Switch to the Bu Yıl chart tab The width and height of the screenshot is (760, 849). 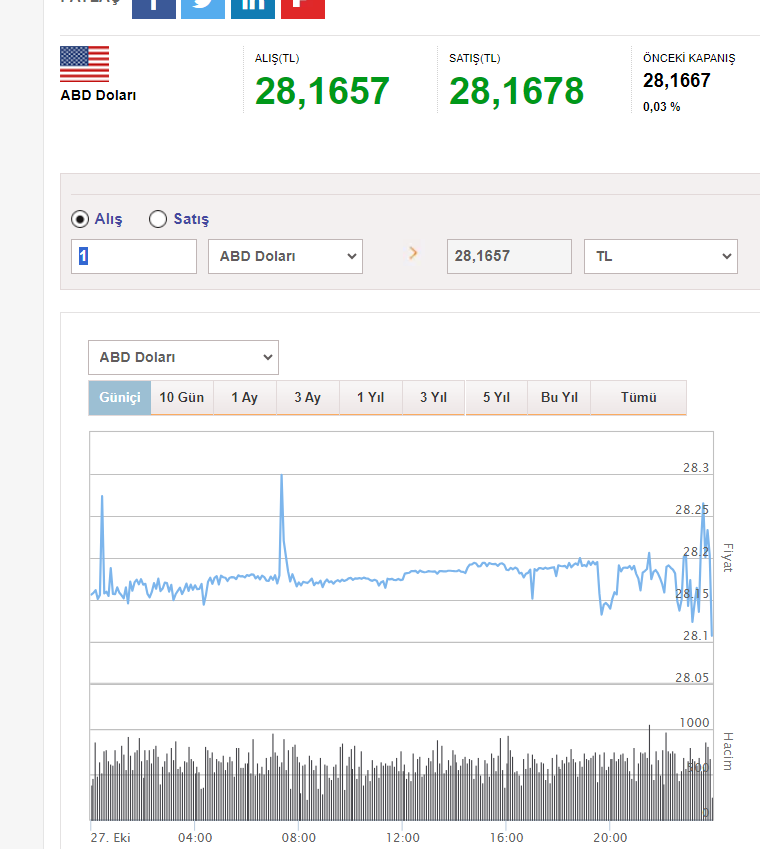(559, 397)
